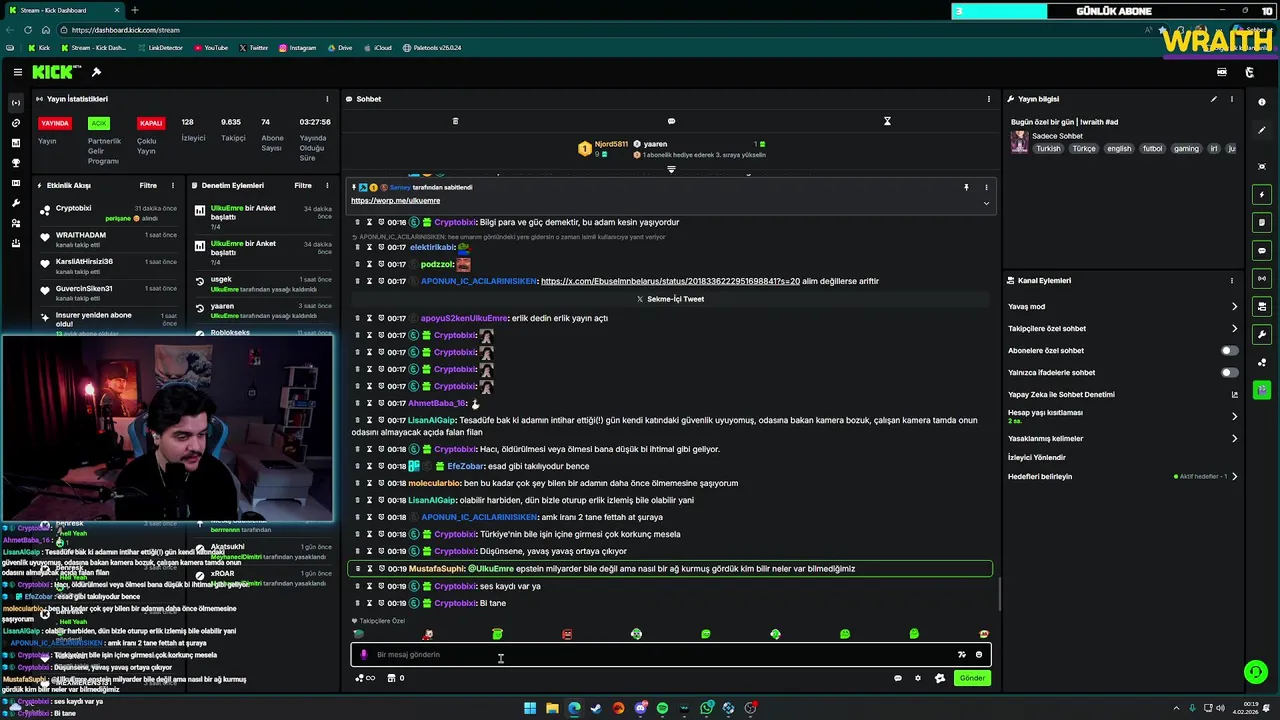Open the lightning icon in right sidebar
This screenshot has height=720, width=1280.
coord(1262,194)
